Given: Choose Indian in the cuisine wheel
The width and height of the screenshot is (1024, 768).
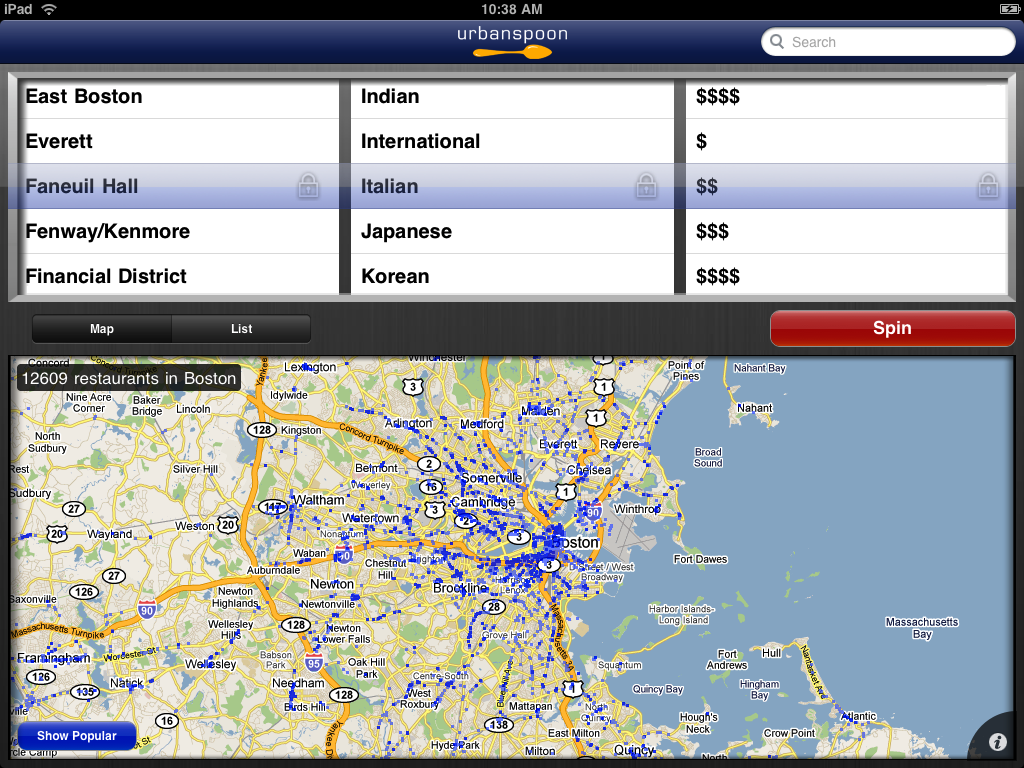Looking at the screenshot, I should pyautogui.click(x=390, y=97).
